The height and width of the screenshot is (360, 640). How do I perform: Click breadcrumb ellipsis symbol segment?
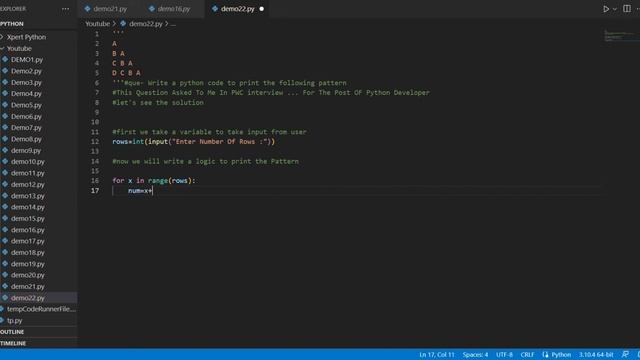[173, 24]
